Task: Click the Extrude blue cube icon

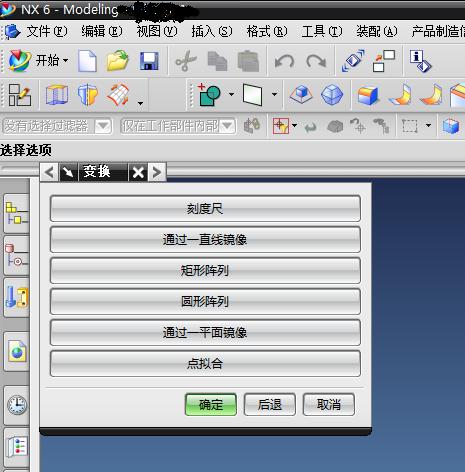Action: click(x=301, y=95)
